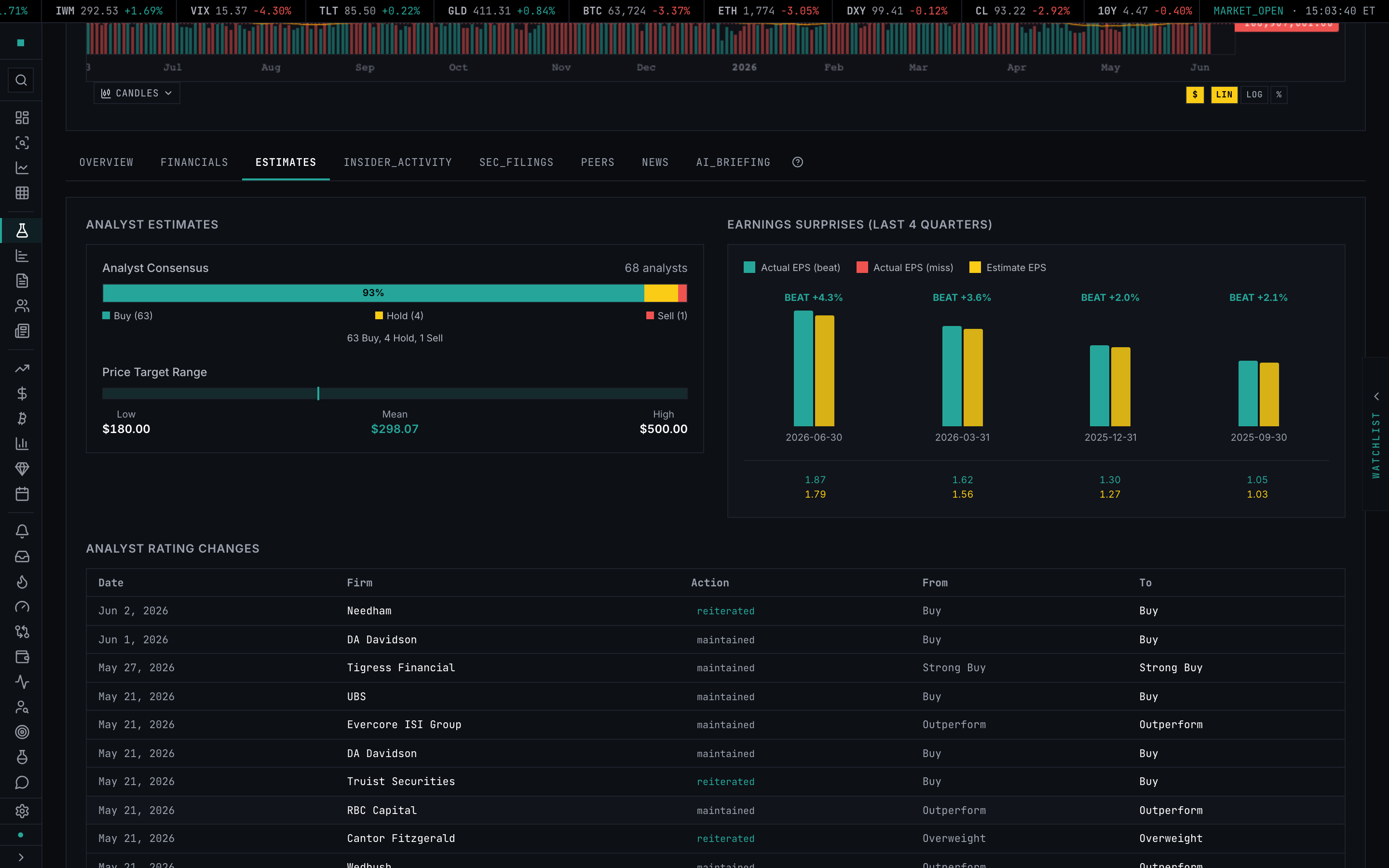Open the document filings sidebar icon

pyautogui.click(x=22, y=281)
